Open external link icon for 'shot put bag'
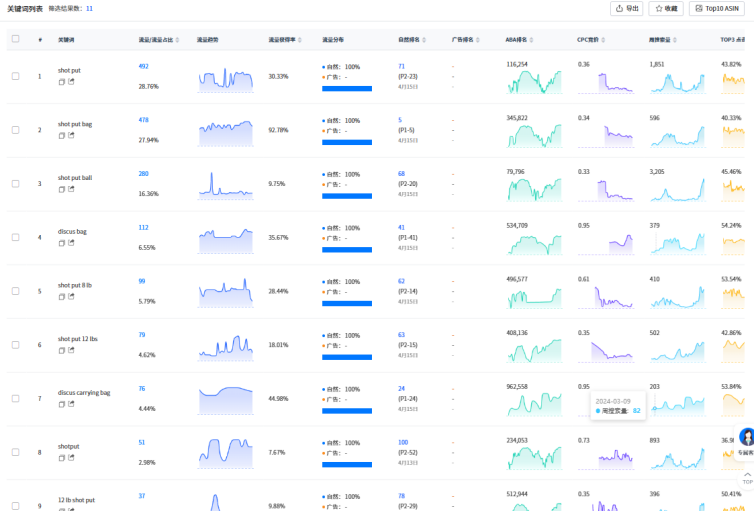Image resolution: width=754 pixels, height=511 pixels. (x=71, y=136)
